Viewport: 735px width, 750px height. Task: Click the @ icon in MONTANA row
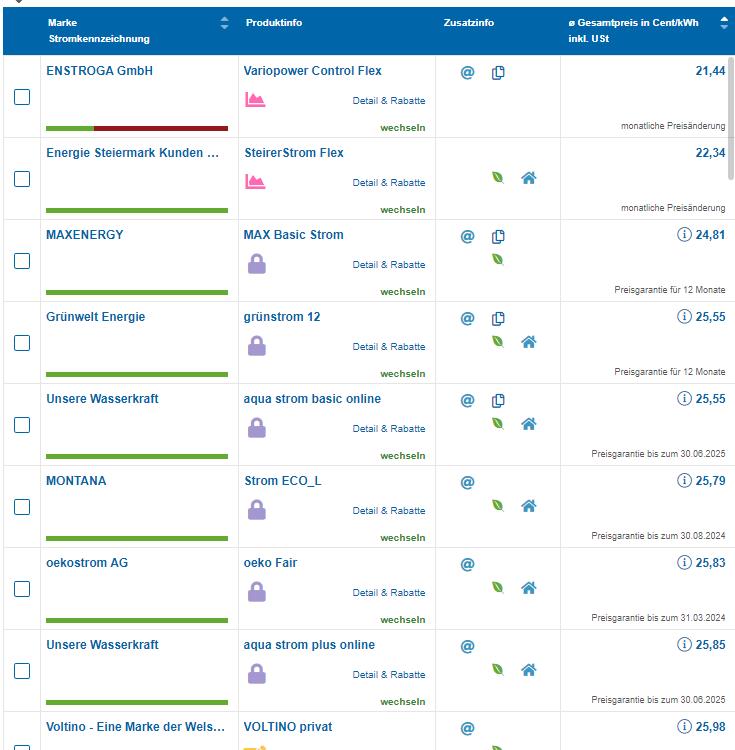coord(467,483)
